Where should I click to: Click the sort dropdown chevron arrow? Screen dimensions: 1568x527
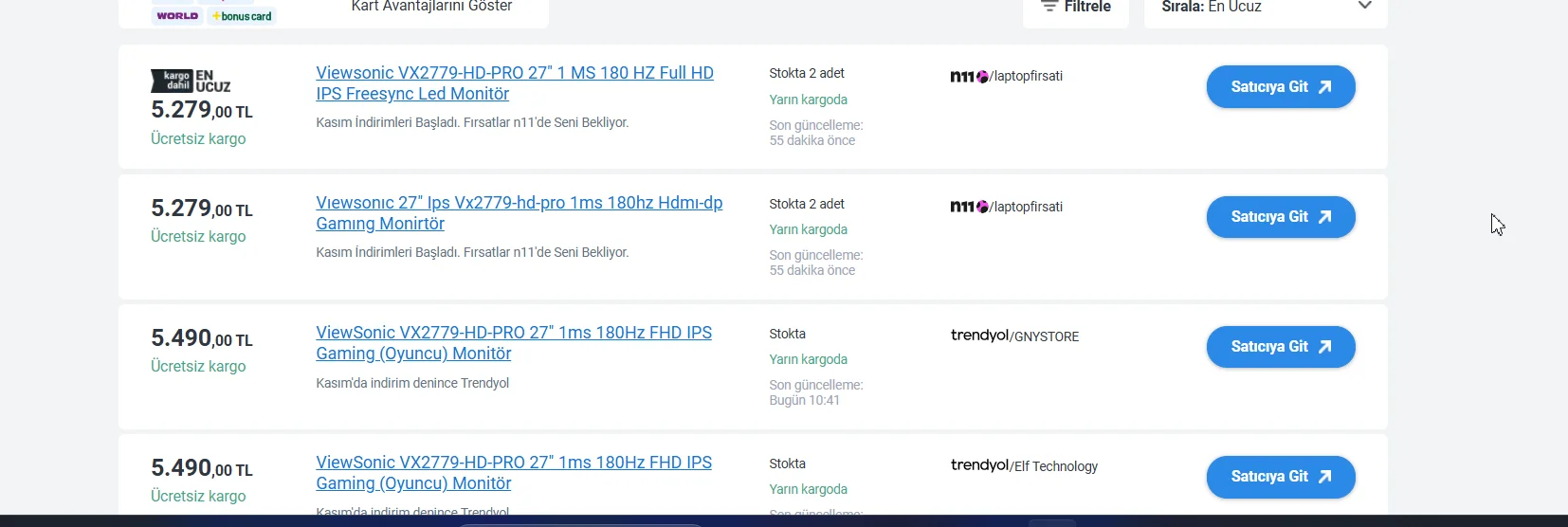coord(1365,6)
